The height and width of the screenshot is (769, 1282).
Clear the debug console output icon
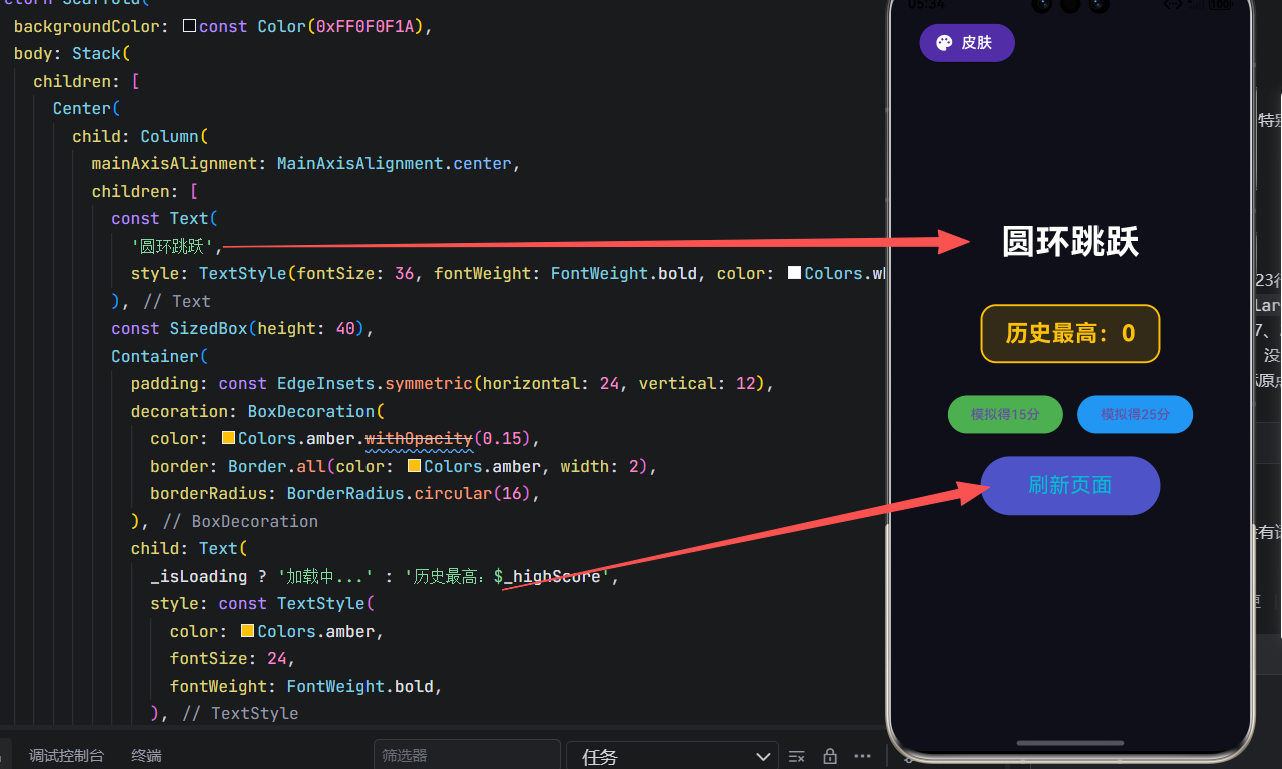pyautogui.click(x=797, y=756)
